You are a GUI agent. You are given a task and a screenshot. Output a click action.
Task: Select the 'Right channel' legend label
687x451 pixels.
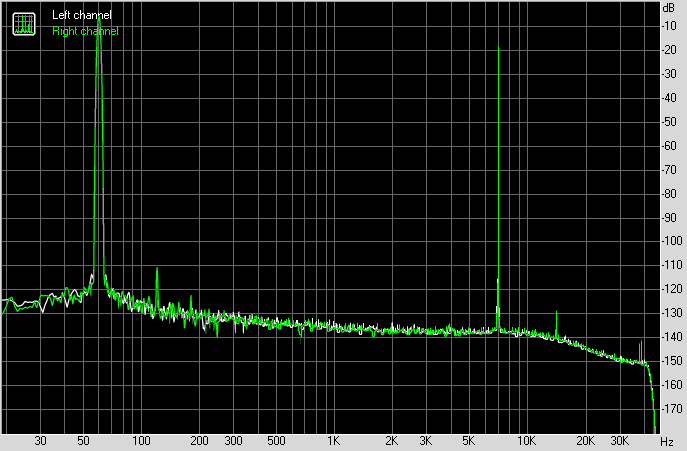pyautogui.click(x=85, y=31)
